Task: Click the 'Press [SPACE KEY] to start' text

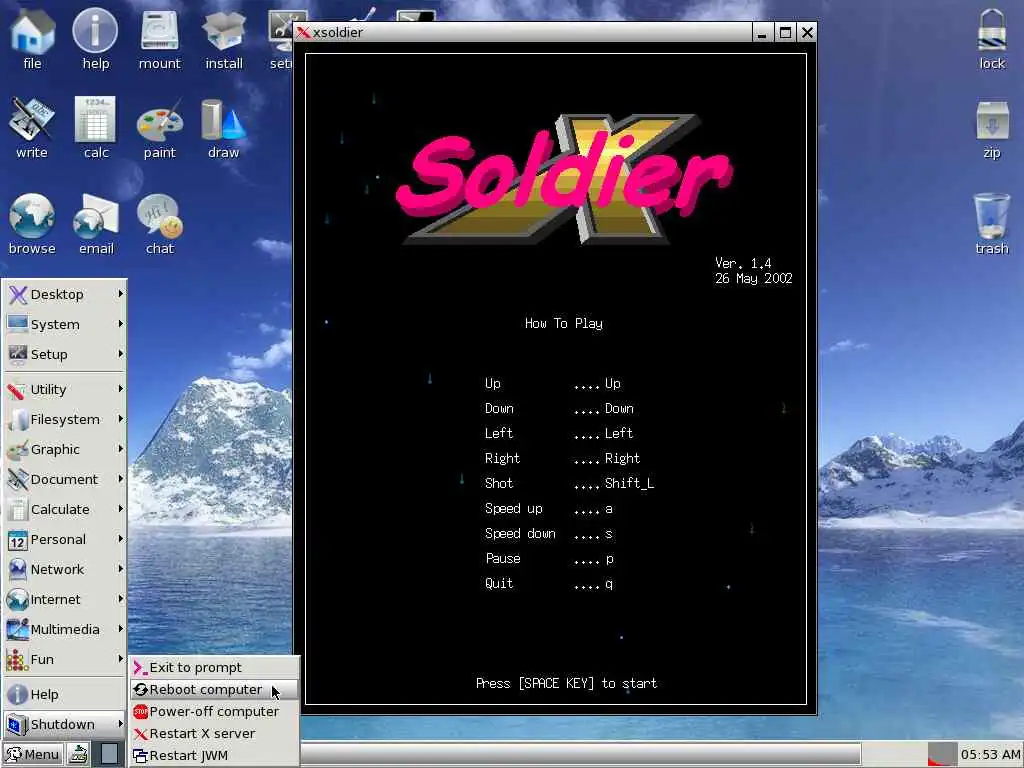Action: click(x=566, y=683)
